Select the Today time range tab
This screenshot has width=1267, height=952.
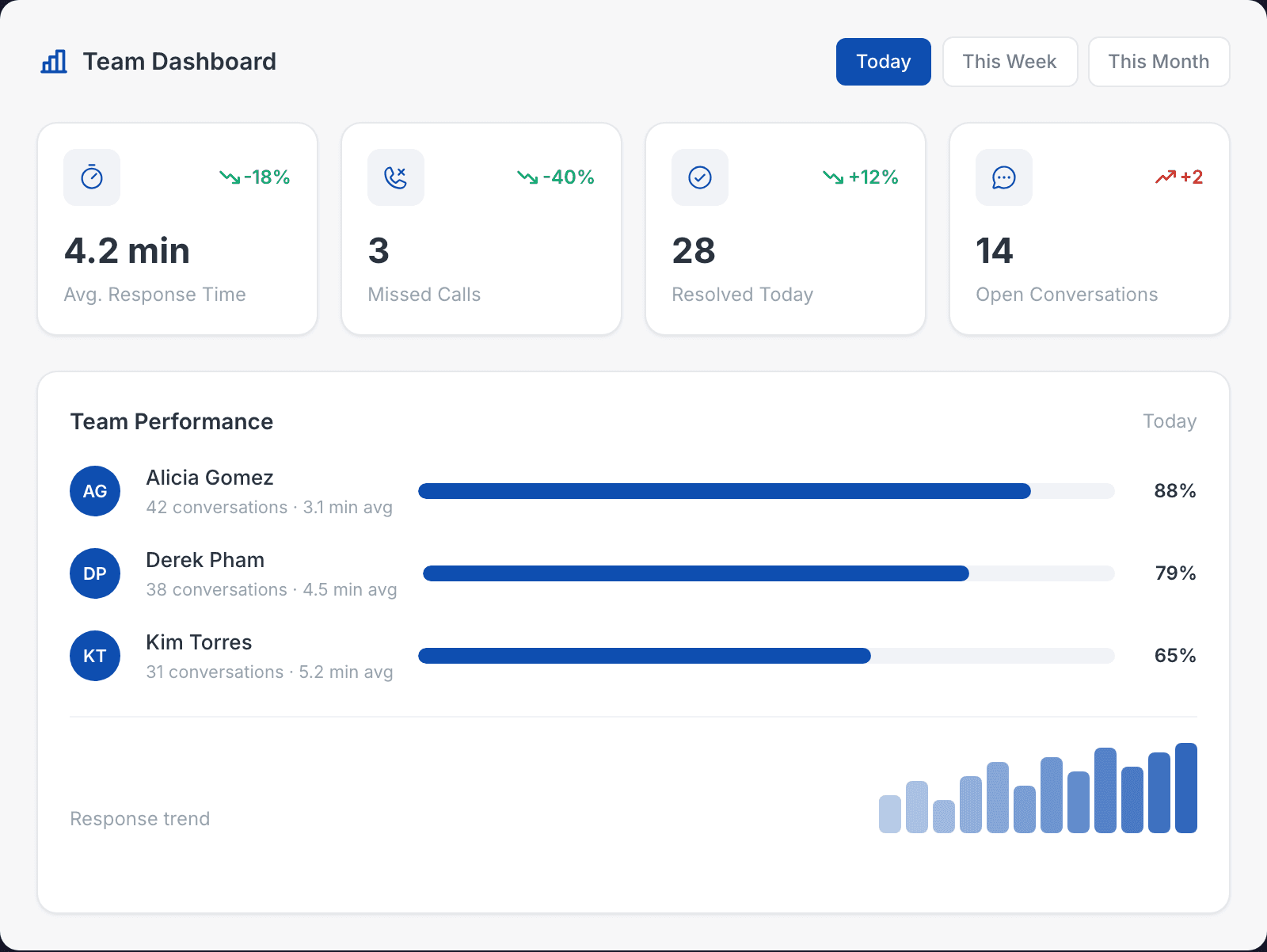tap(883, 62)
